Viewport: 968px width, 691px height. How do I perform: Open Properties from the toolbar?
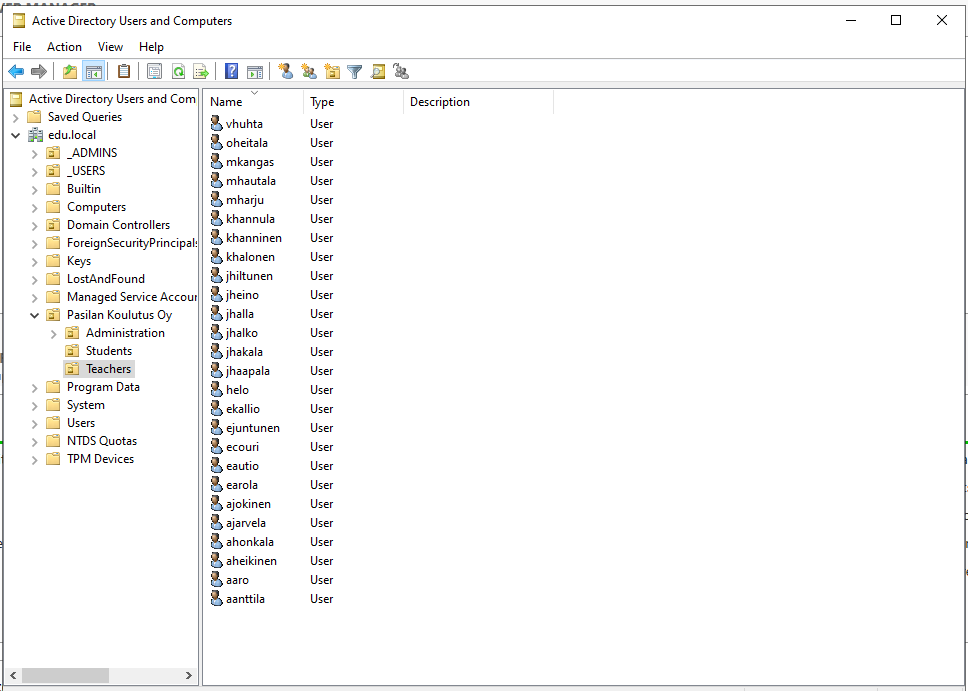(x=154, y=72)
